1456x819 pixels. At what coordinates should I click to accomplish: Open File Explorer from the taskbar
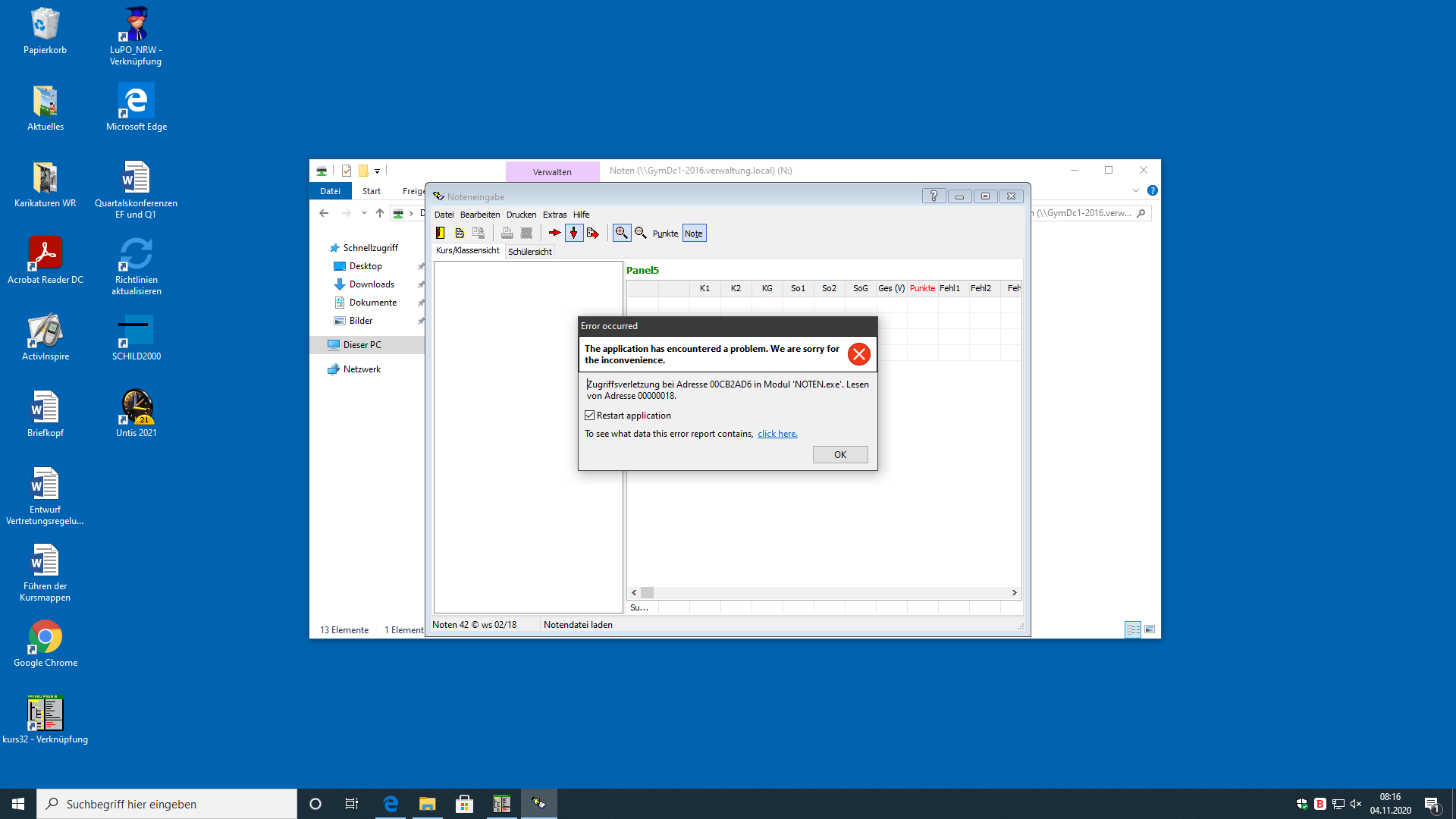click(x=427, y=804)
